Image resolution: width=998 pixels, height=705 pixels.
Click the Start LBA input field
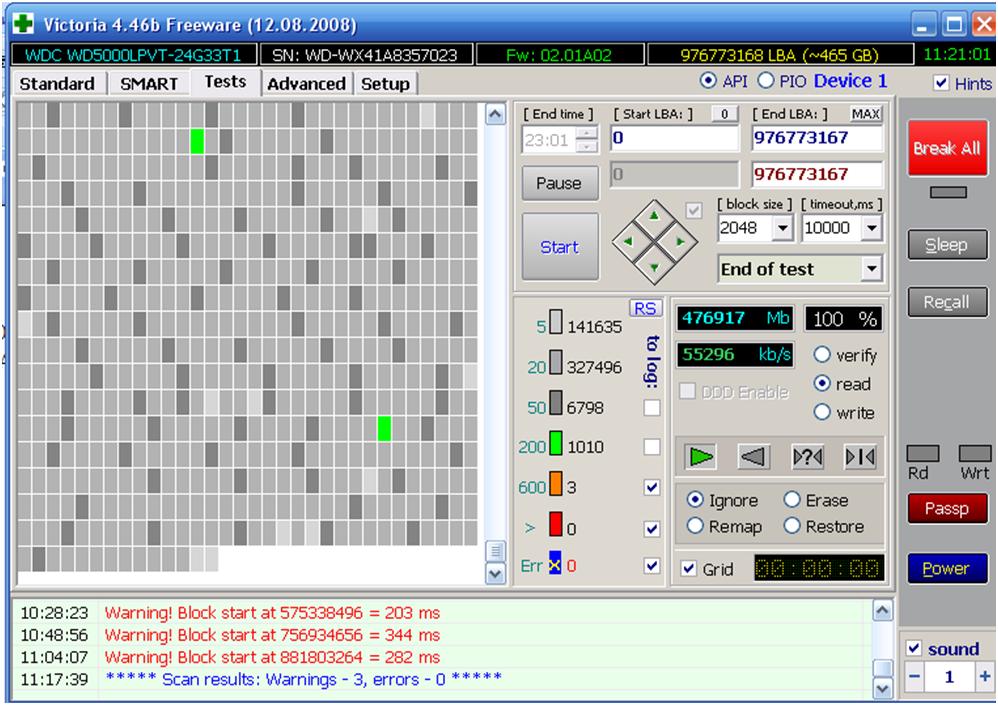click(675, 138)
